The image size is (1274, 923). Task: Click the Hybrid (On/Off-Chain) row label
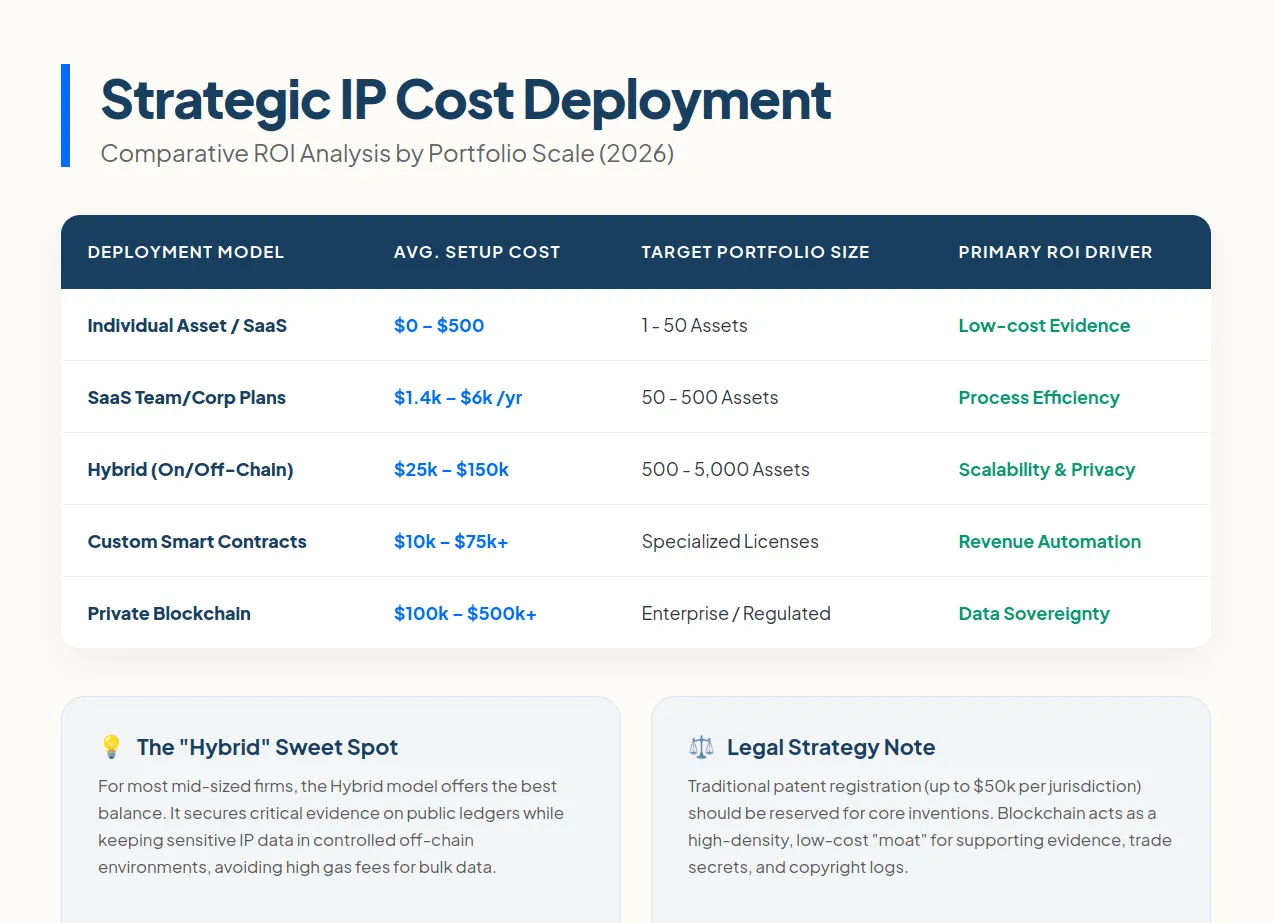tap(190, 470)
